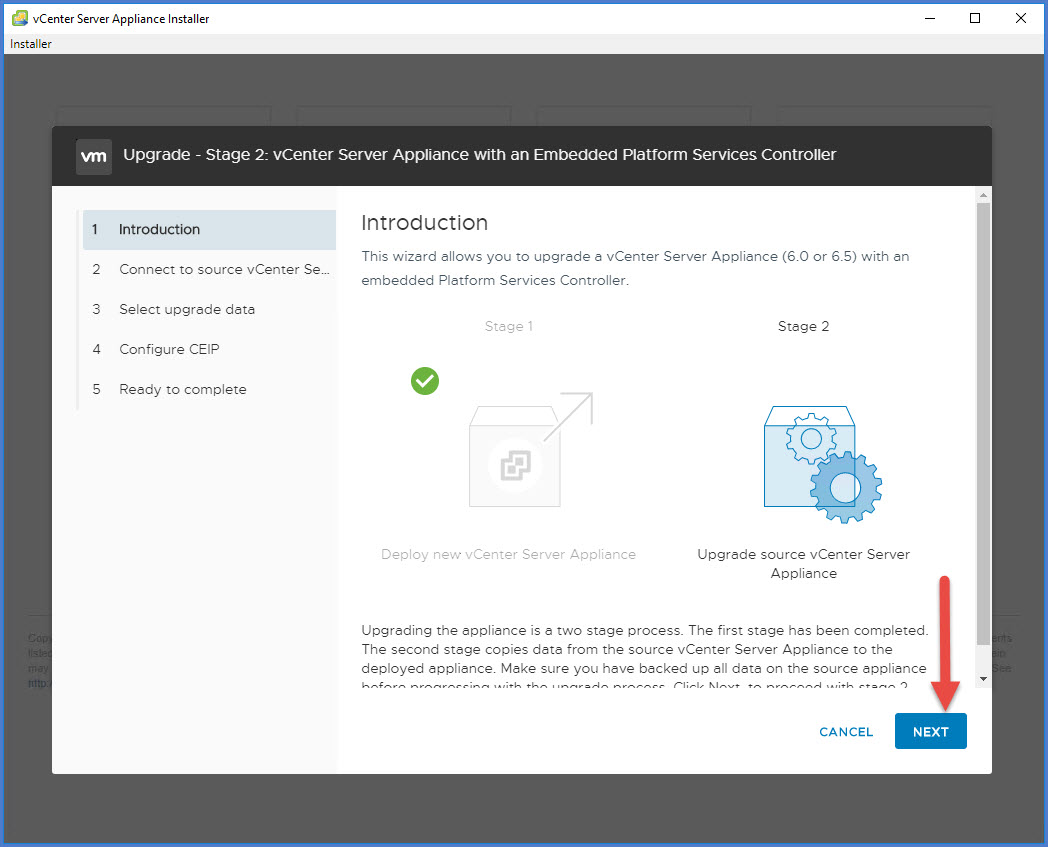Click the vertical scrollbar thumb
The image size is (1048, 847).
[983, 420]
